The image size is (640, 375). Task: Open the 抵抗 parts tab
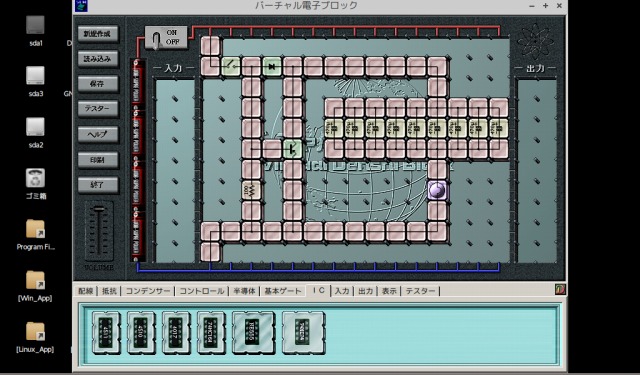click(109, 291)
